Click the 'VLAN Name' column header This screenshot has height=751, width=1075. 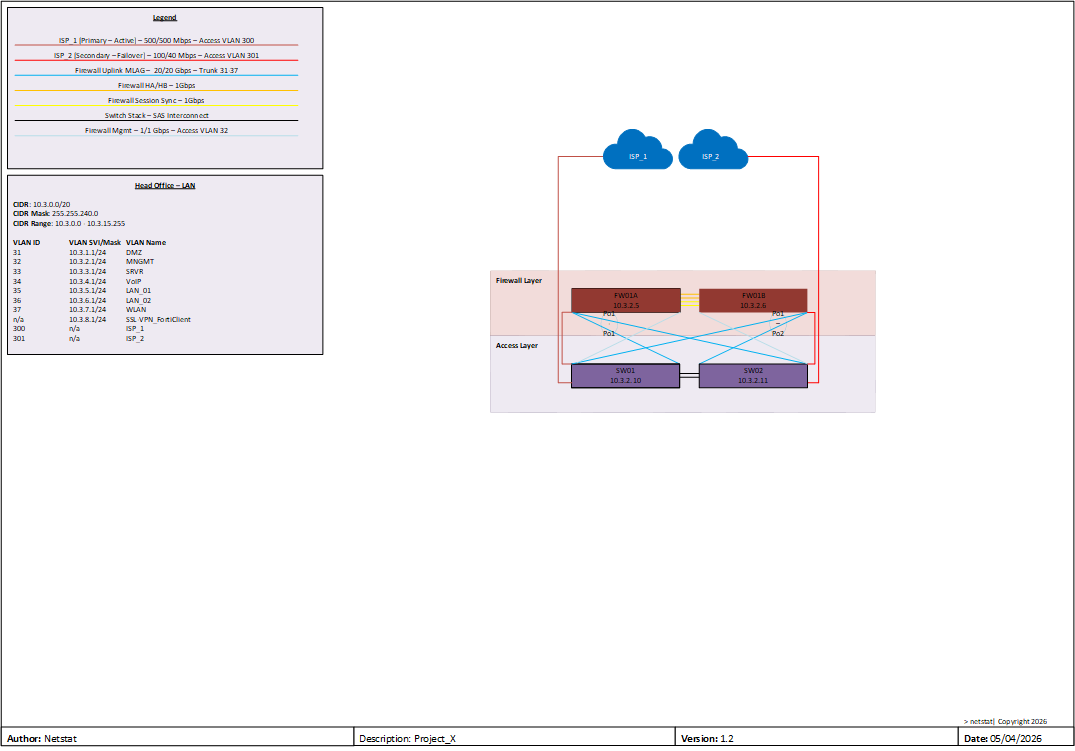[x=146, y=243]
